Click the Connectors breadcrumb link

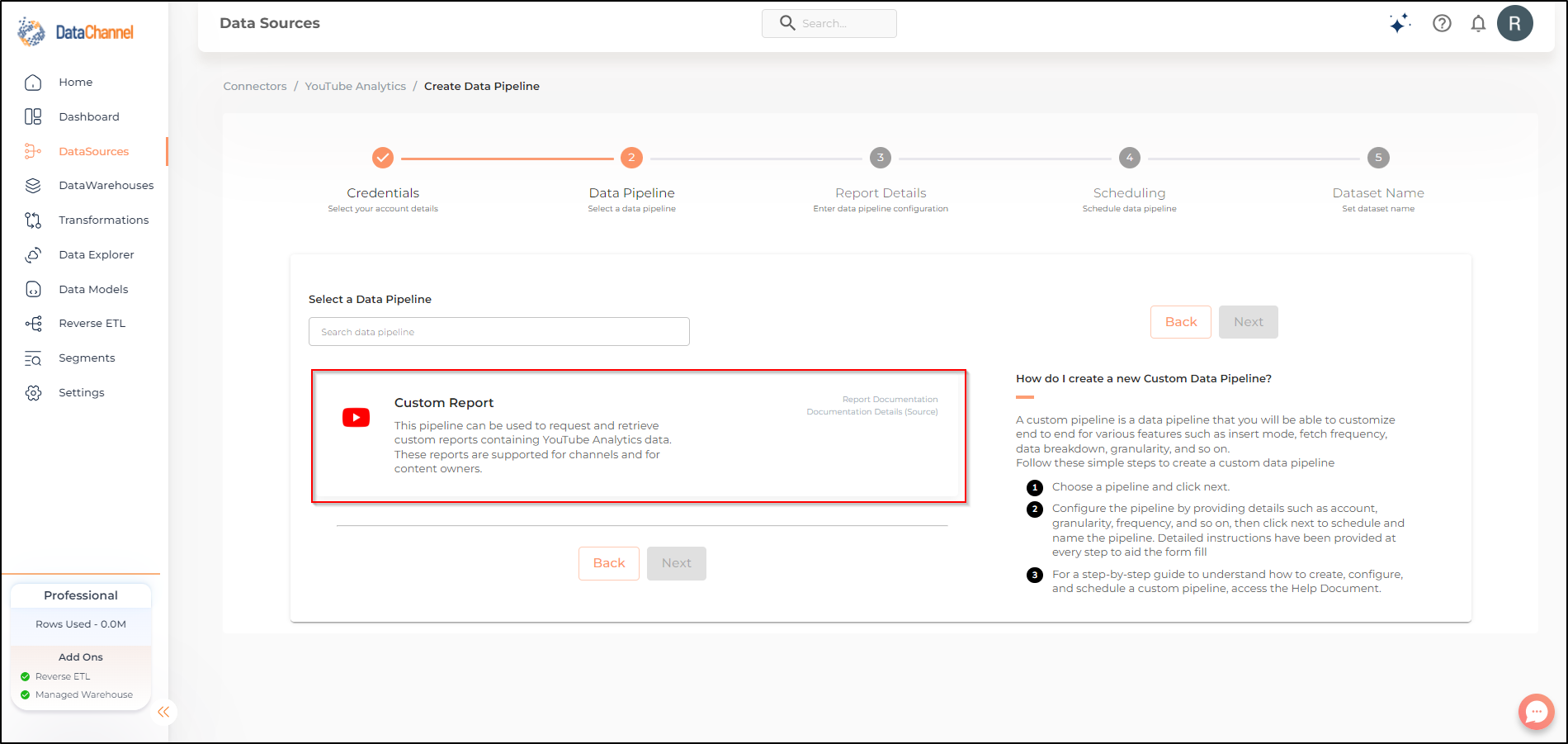coord(255,86)
